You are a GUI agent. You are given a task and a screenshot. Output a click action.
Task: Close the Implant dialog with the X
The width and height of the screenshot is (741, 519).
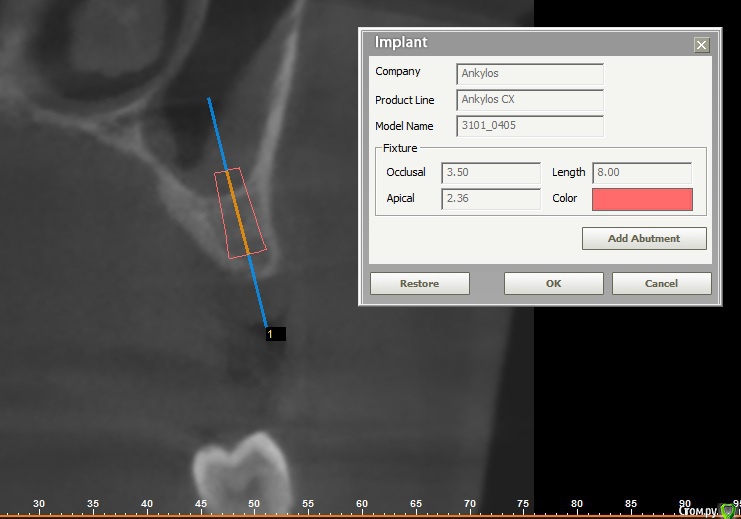701,45
